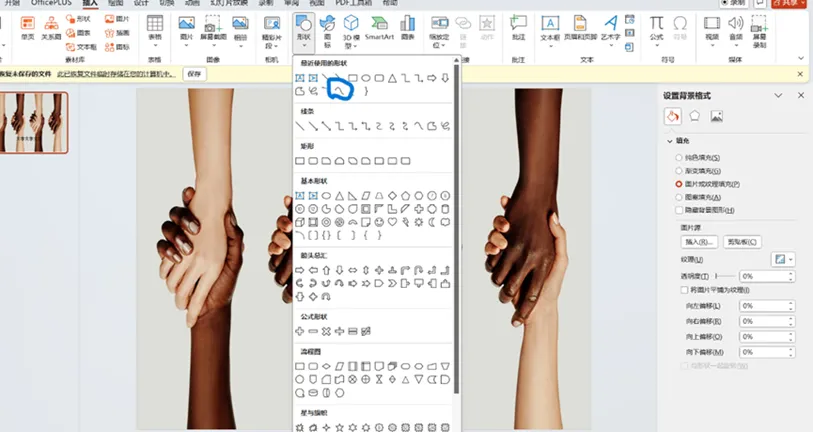Select the Pattern fill (图案填充) option
Screen dimensions: 813x432
coord(698,197)
